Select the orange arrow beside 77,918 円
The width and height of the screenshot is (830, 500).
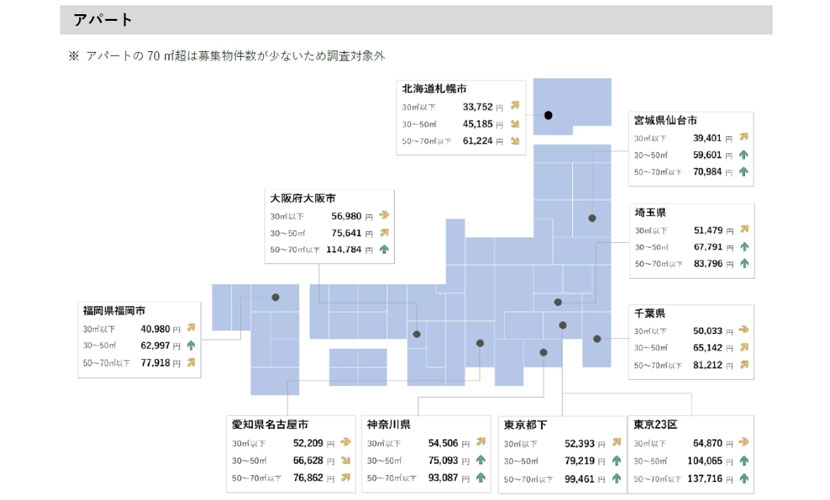tap(191, 362)
